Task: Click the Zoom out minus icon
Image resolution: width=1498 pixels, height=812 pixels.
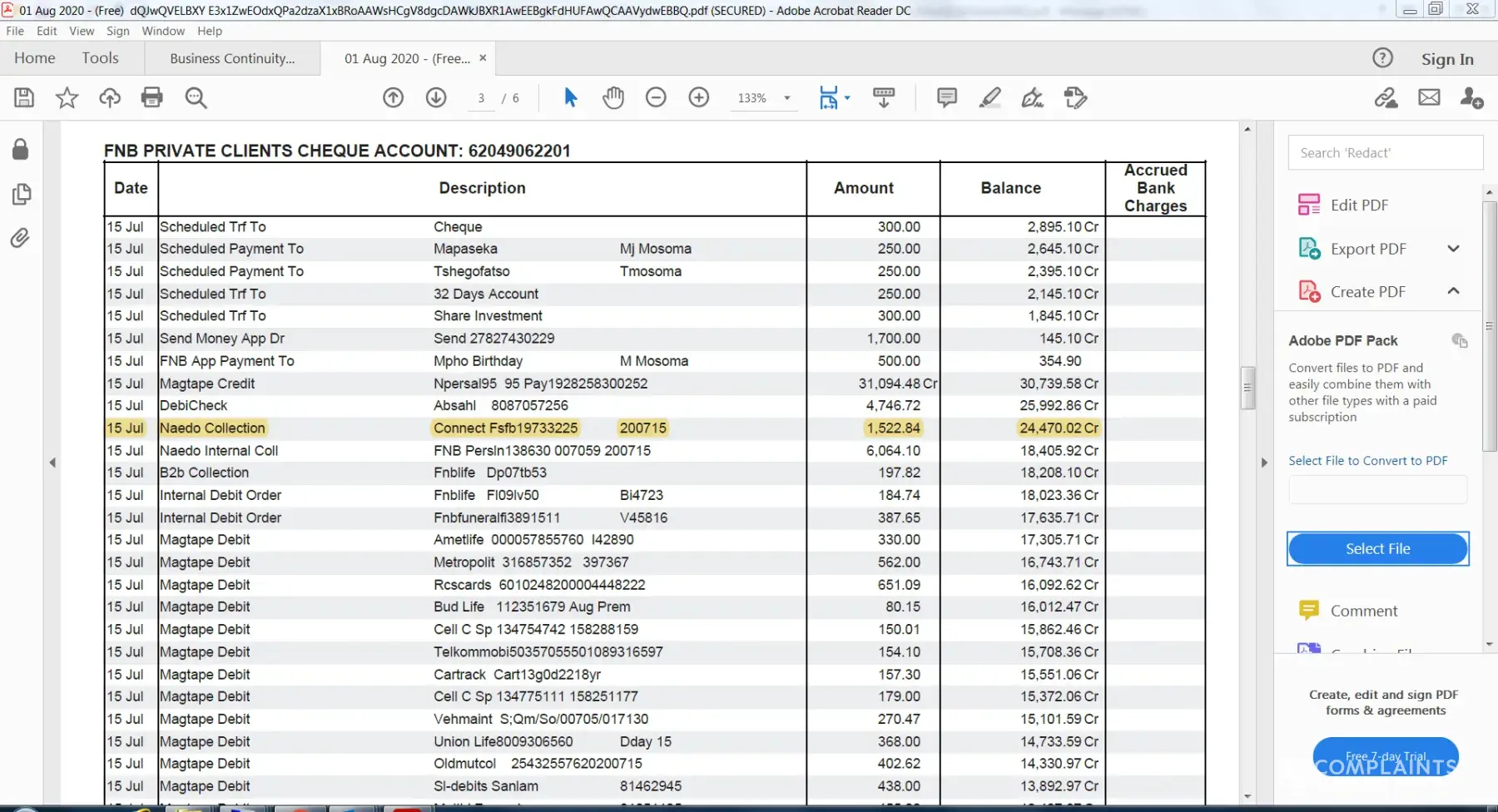Action: tap(656, 98)
